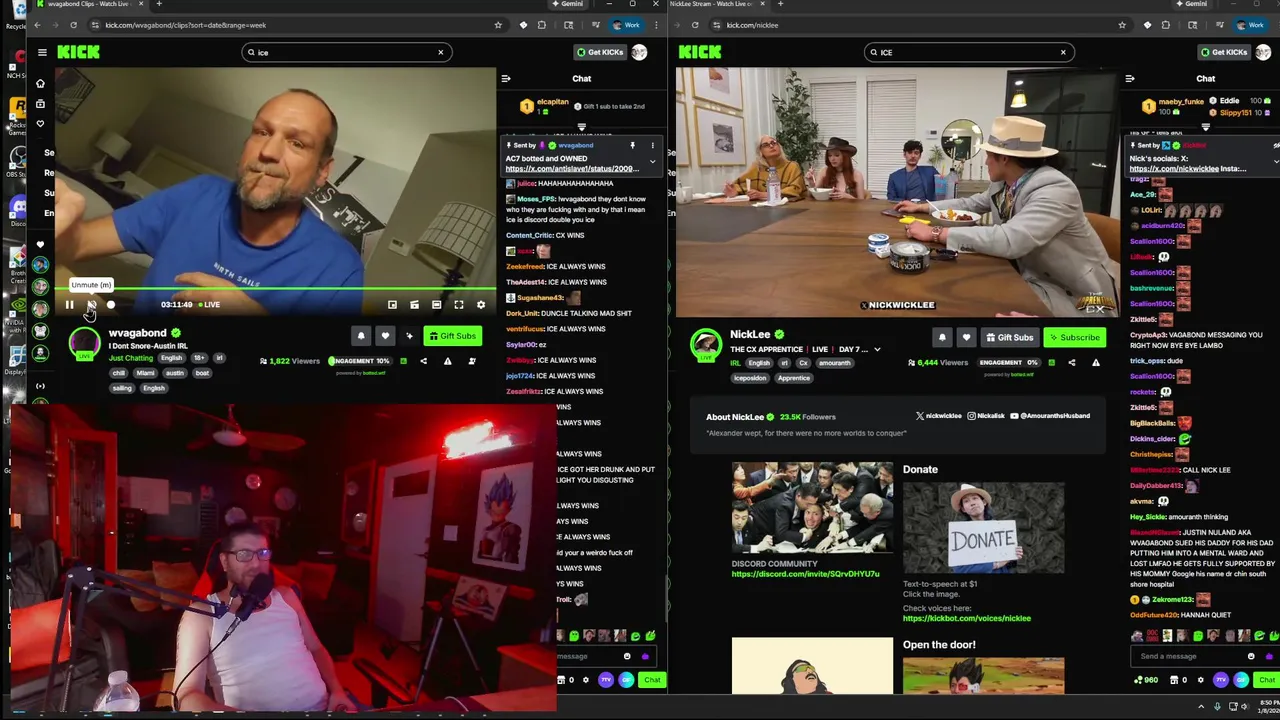Open wvagabond chat settings gear
The image size is (1280, 720).
586,680
